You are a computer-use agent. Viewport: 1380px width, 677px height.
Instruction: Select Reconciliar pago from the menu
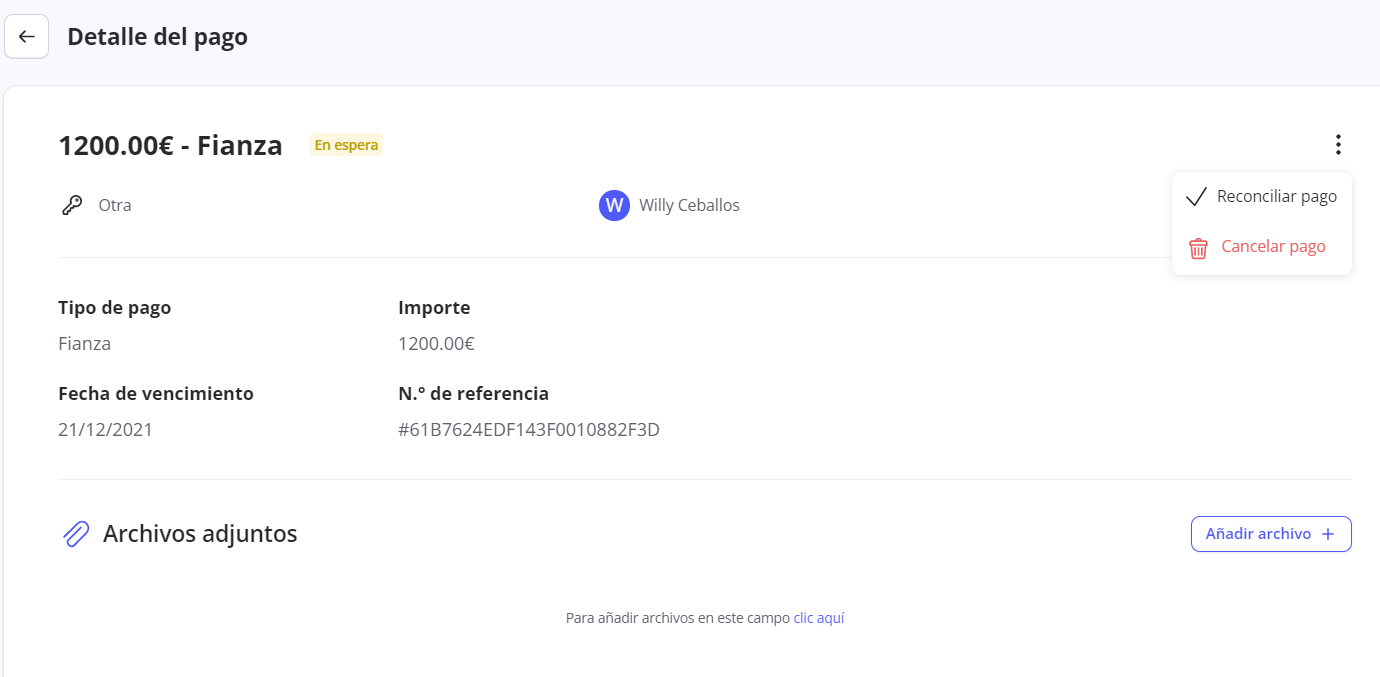coord(1276,196)
